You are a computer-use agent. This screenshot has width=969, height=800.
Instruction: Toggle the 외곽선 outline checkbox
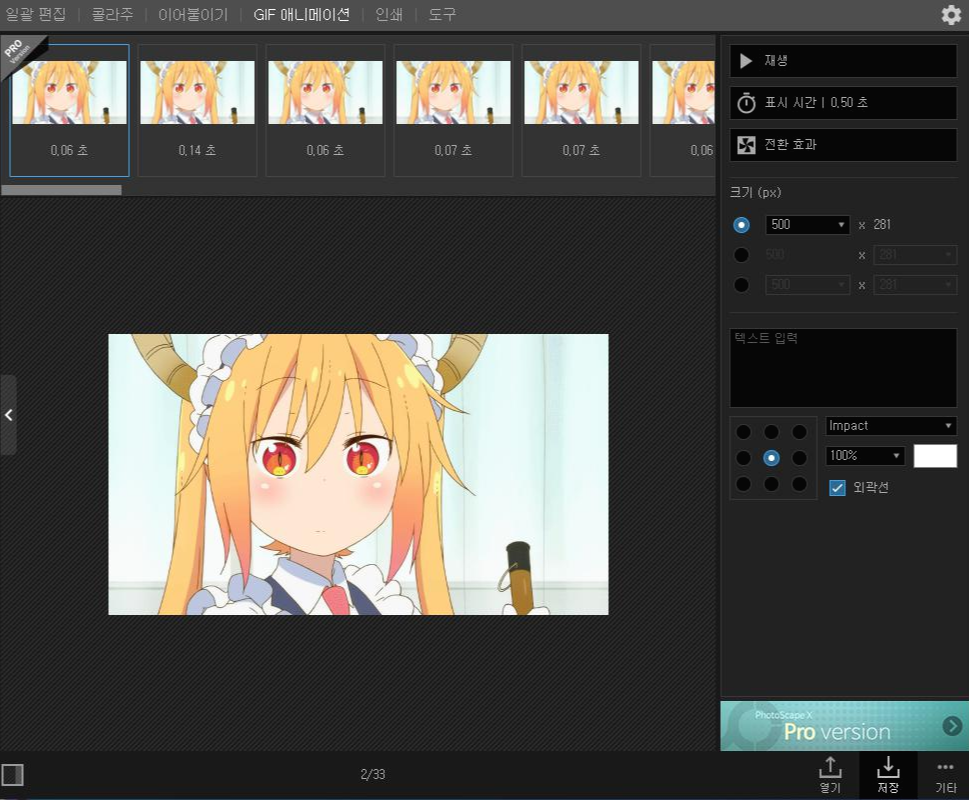pyautogui.click(x=837, y=487)
